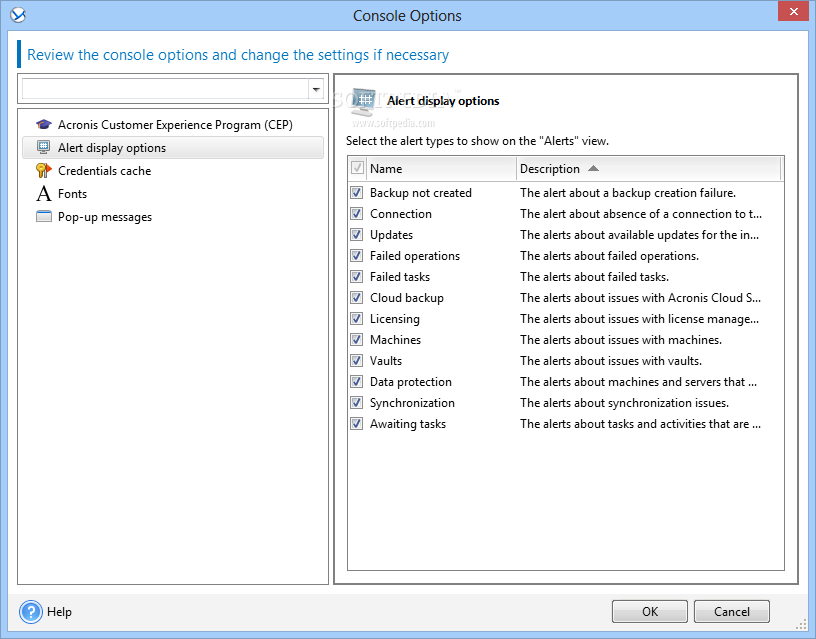Click the Pop-up messages window icon
The height and width of the screenshot is (639, 816).
(x=44, y=216)
